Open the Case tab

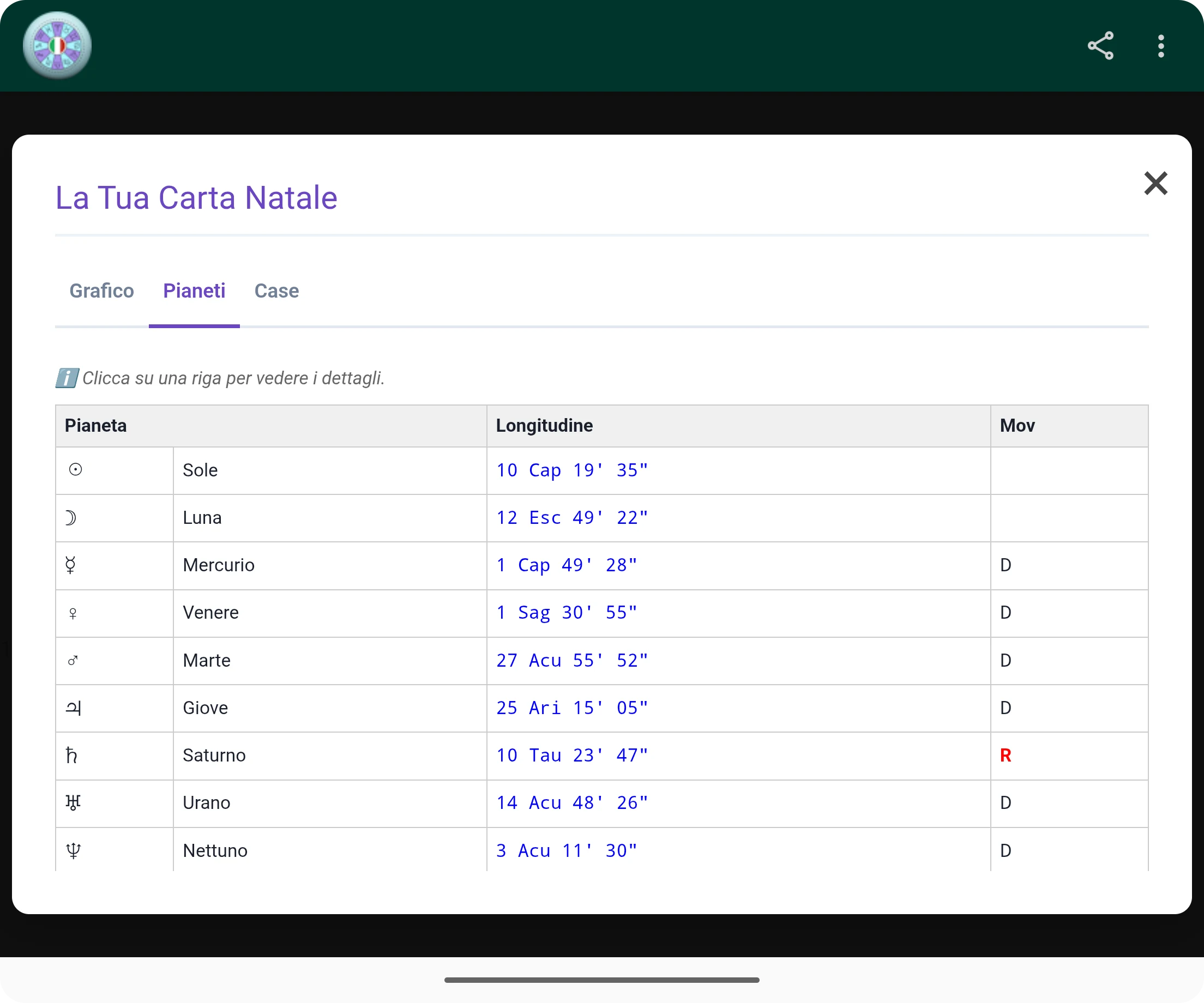tap(276, 291)
